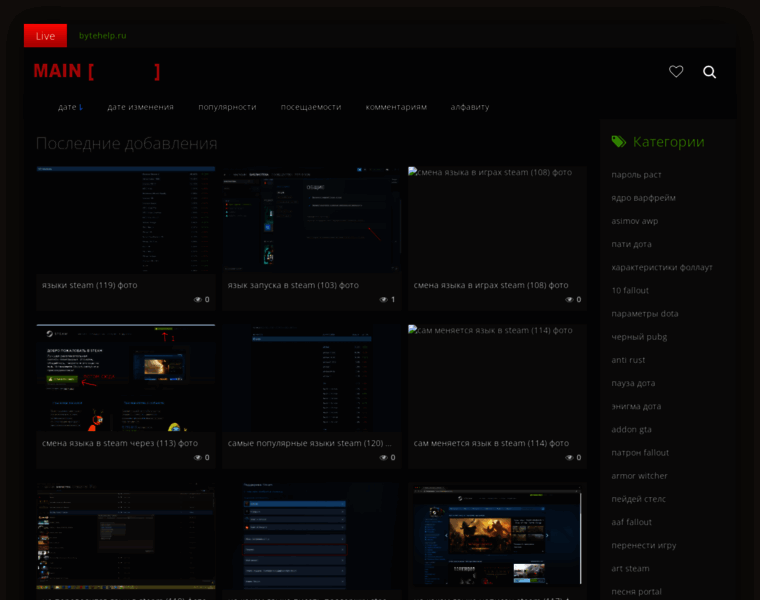Select category черный pubg
The image size is (760, 600).
tap(639, 337)
